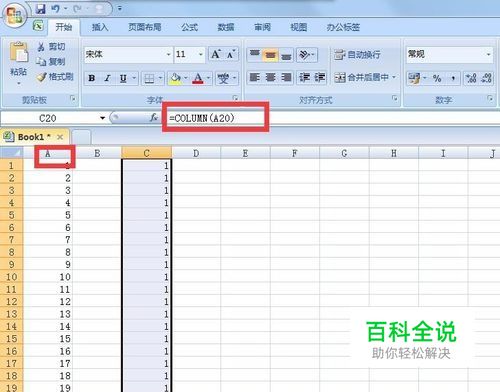Decrease the indent
The image size is (500, 392).
[x=304, y=78]
